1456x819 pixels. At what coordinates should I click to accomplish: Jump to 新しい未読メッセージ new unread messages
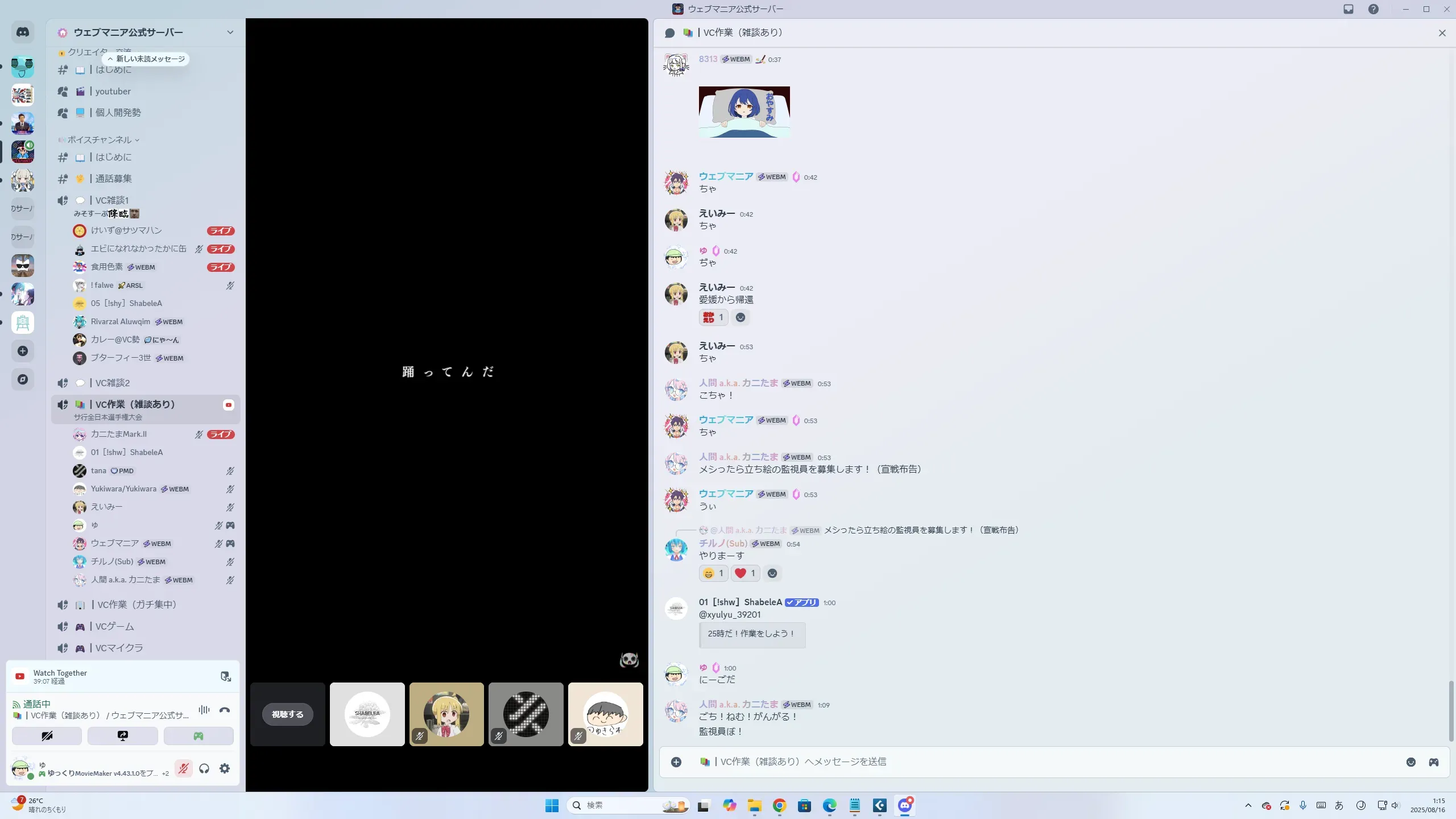coord(146,59)
